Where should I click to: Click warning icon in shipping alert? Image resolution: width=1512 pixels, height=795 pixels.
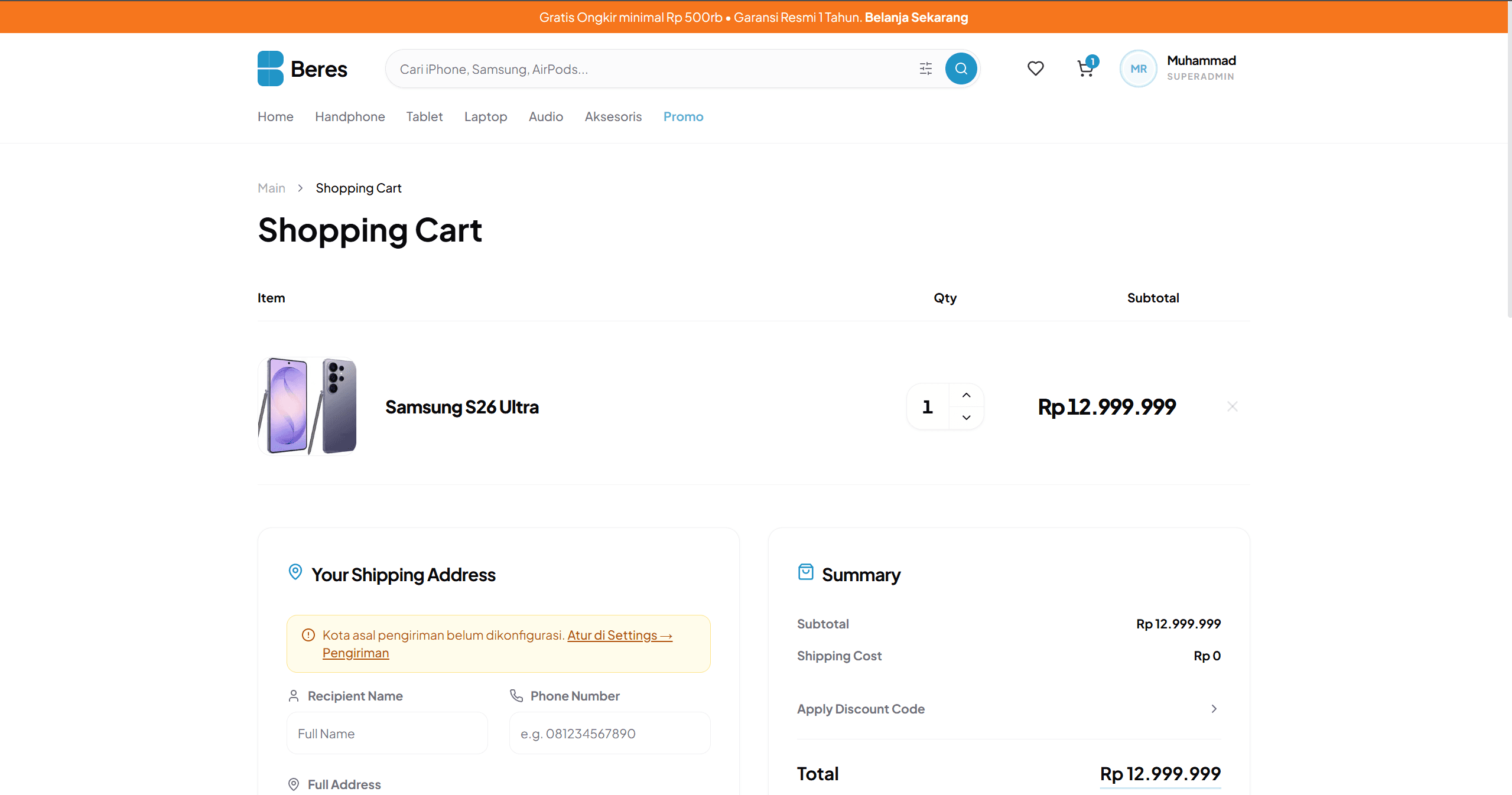coord(308,635)
